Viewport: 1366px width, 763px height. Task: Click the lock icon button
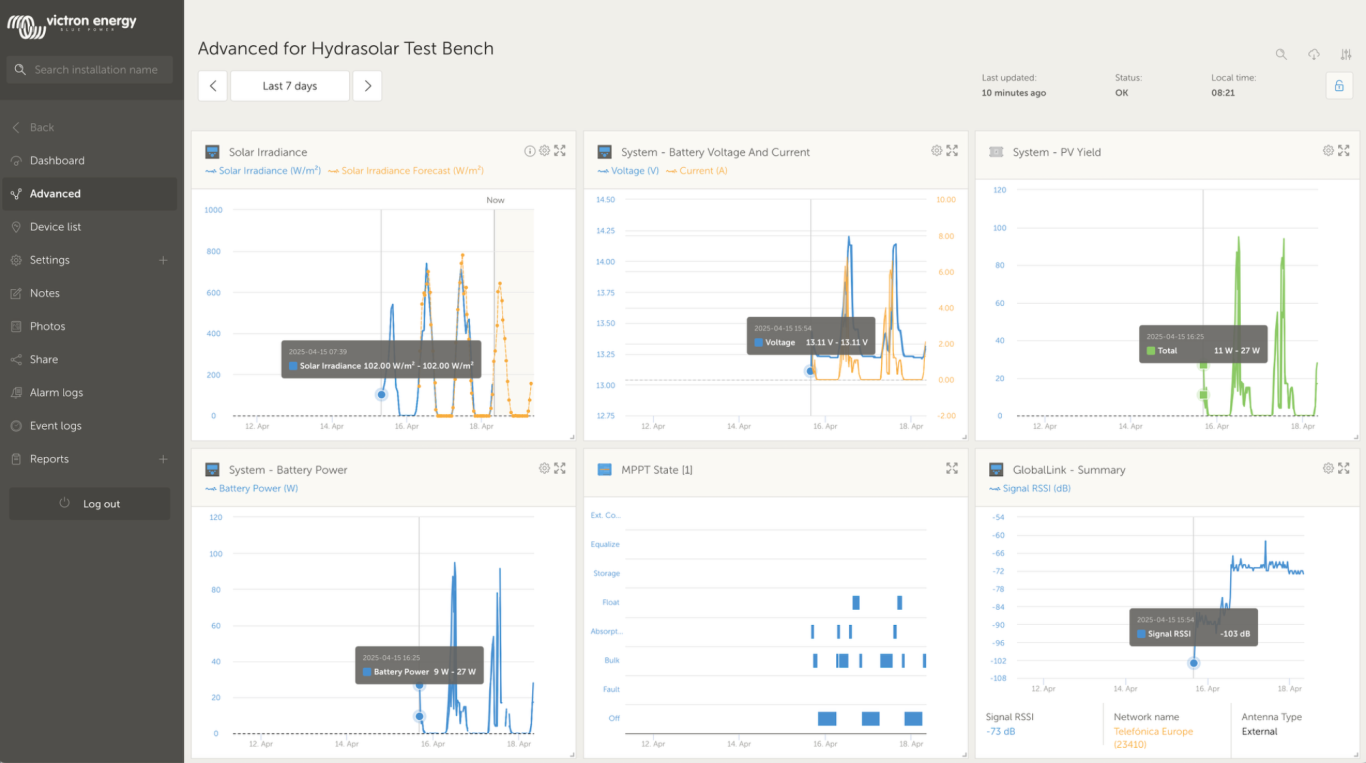point(1339,86)
